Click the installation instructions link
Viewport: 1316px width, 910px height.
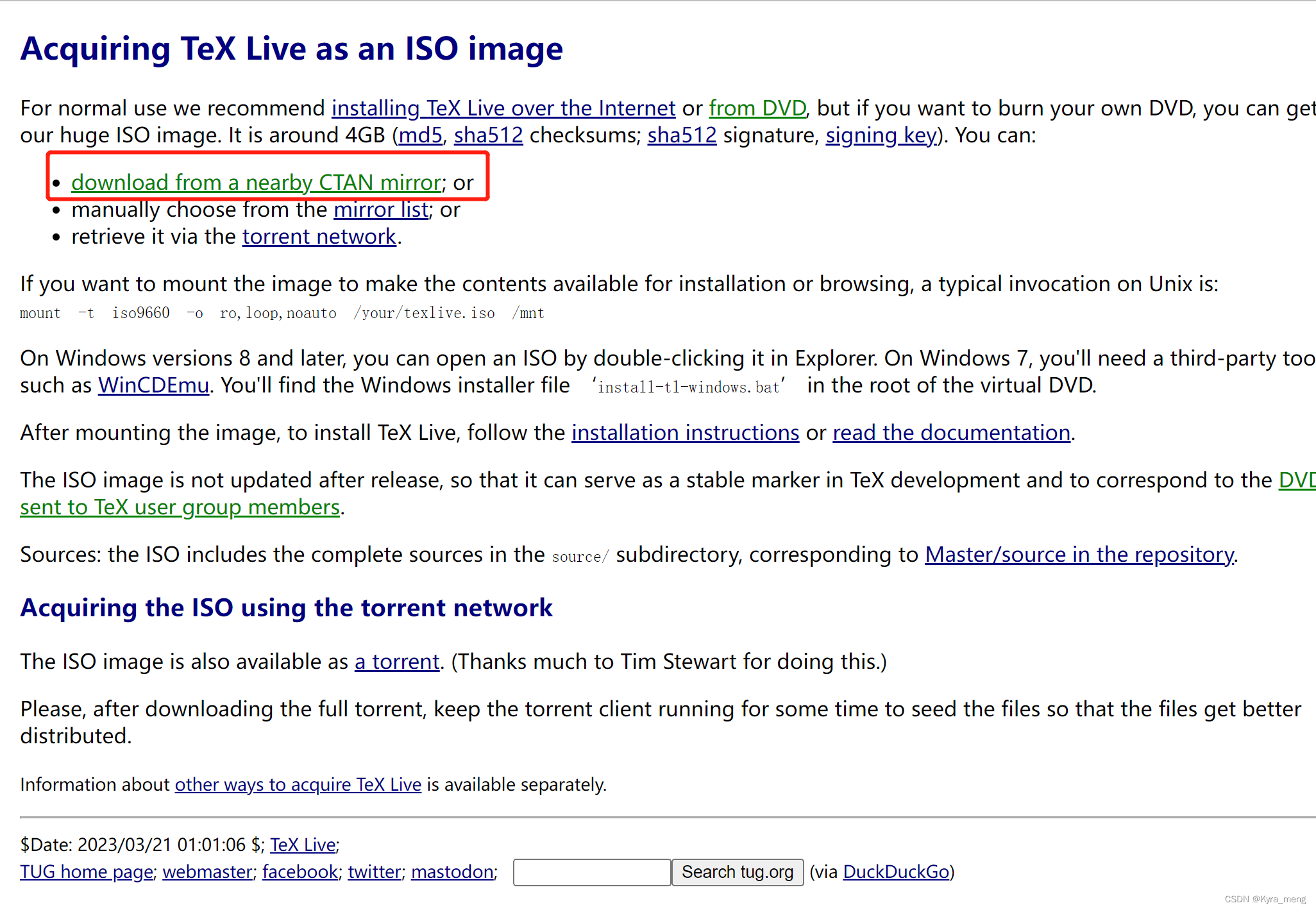[685, 433]
